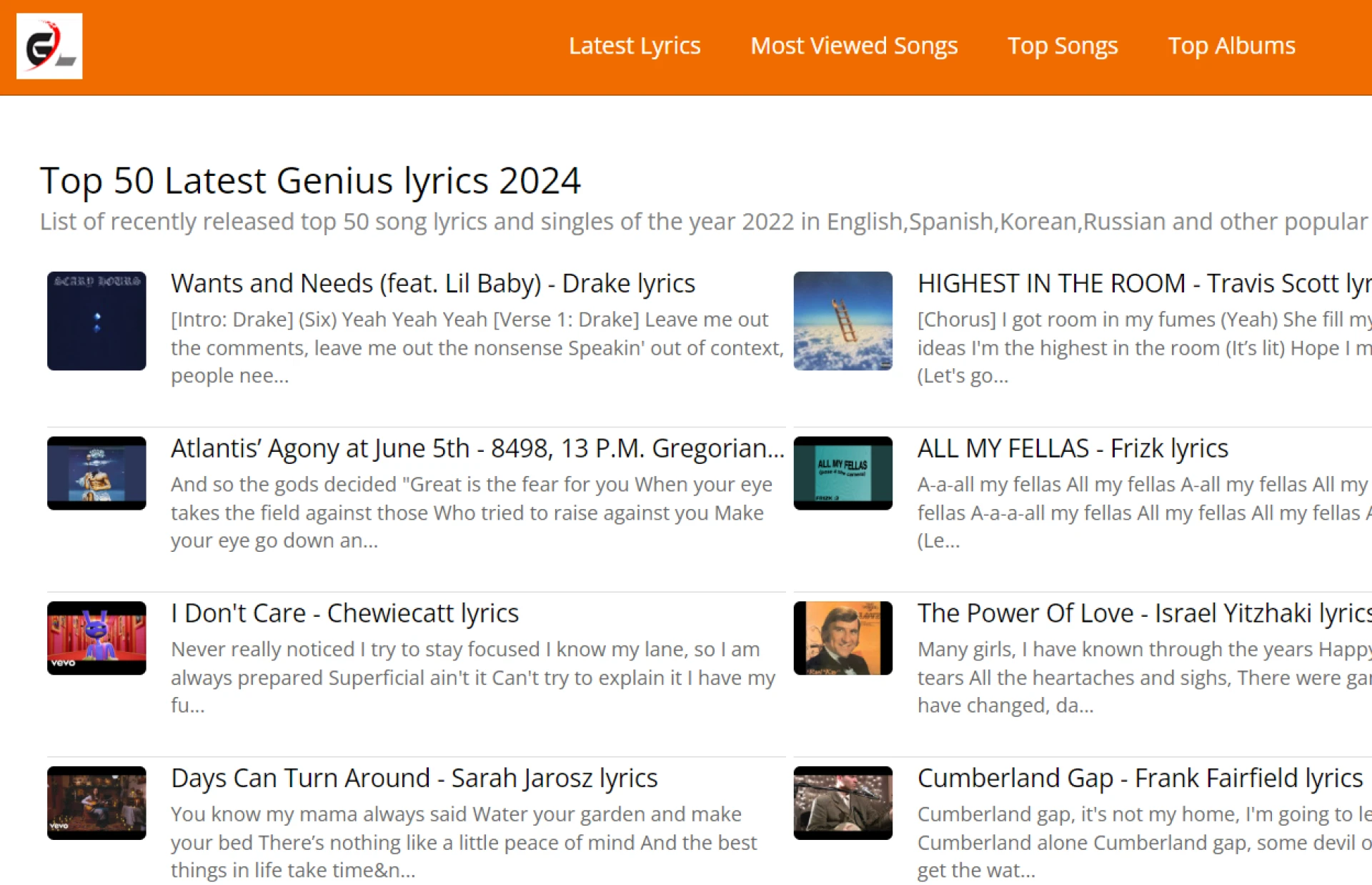Click the ALL MY FELLAS teal thumbnail

[x=842, y=473]
